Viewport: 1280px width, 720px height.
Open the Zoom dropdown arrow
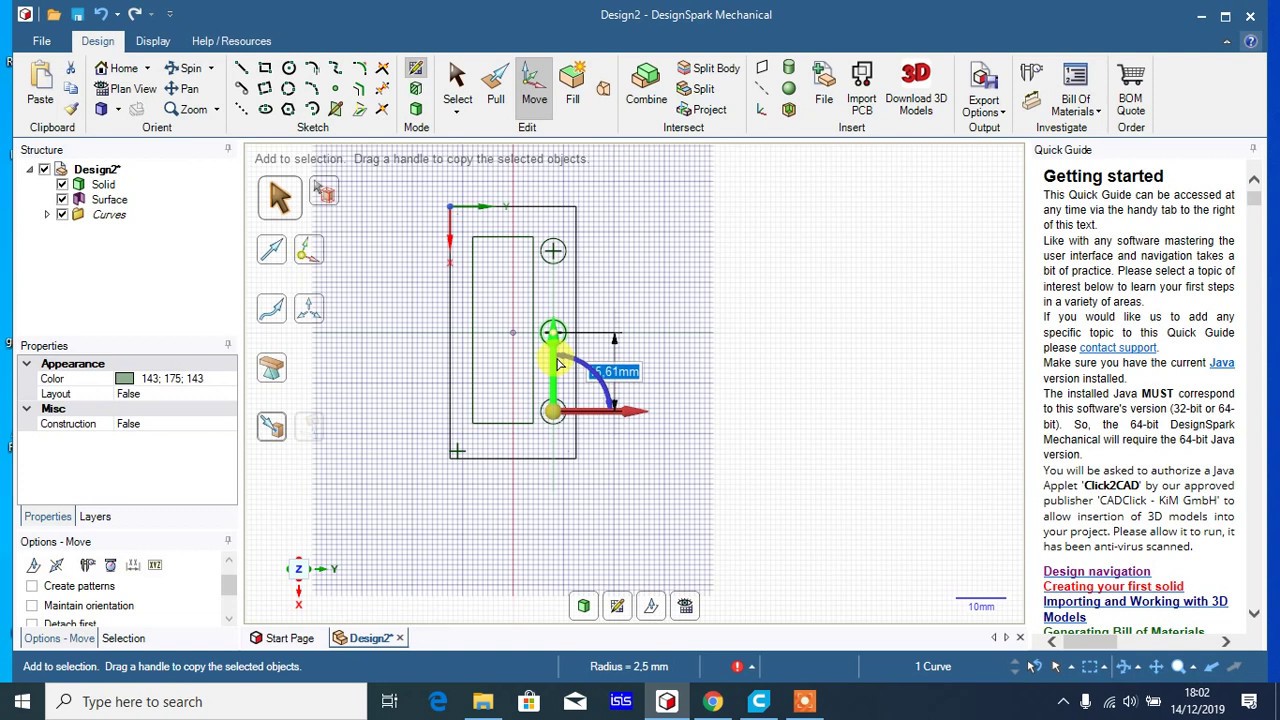216,109
